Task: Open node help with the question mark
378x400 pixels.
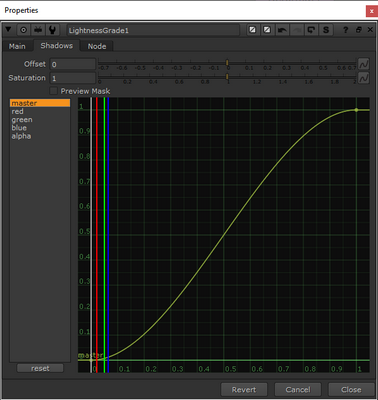Action: coord(346,30)
